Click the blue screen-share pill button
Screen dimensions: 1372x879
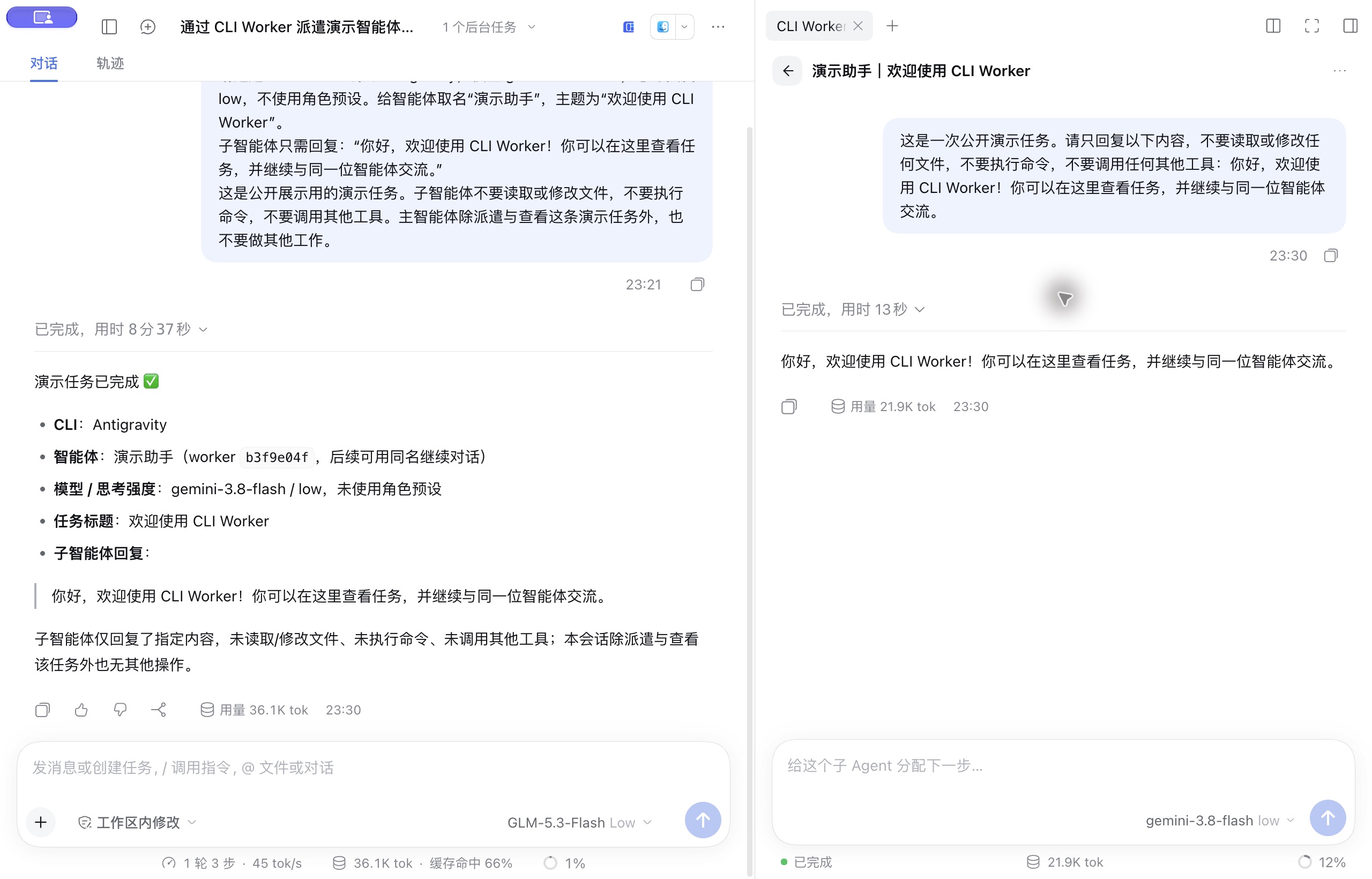point(42,17)
